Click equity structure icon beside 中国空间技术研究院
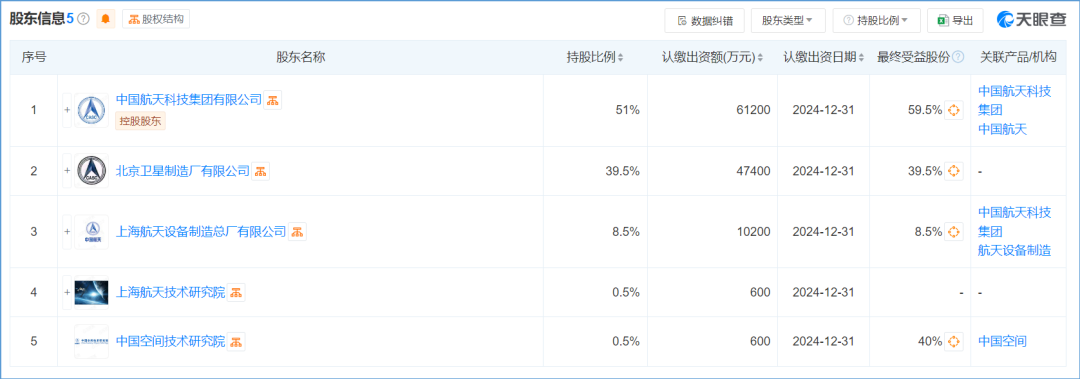This screenshot has width=1080, height=379. click(236, 341)
